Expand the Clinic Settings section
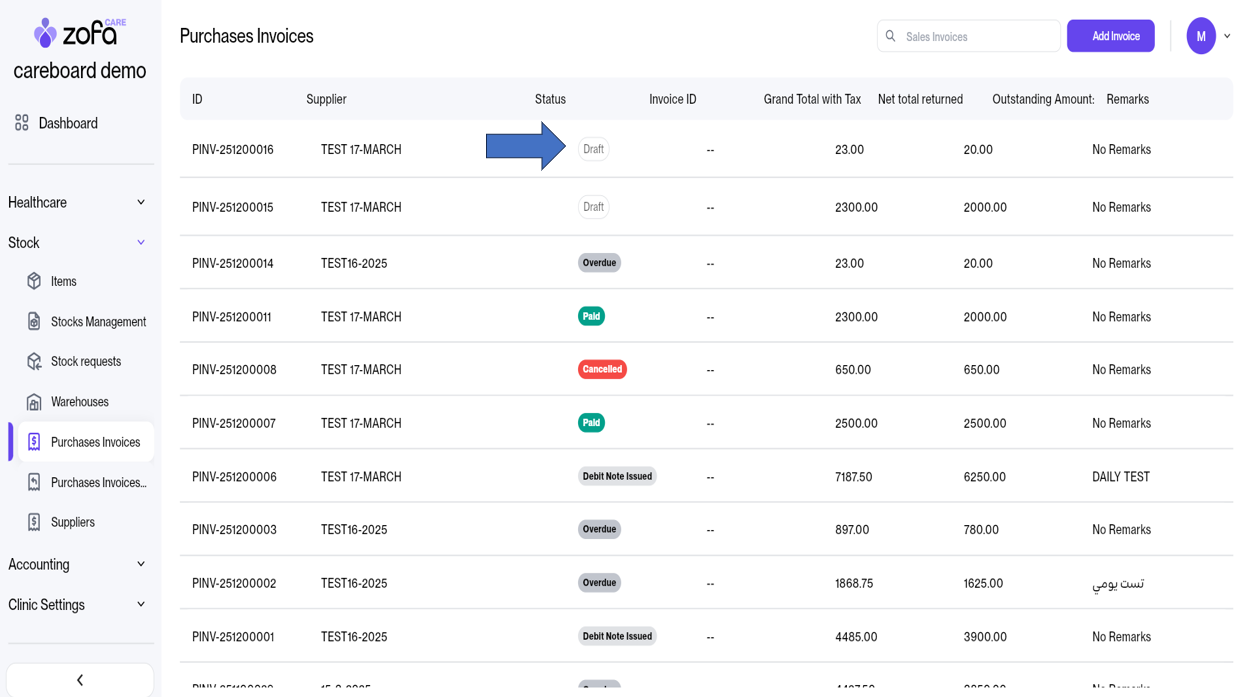 pyautogui.click(x=141, y=604)
